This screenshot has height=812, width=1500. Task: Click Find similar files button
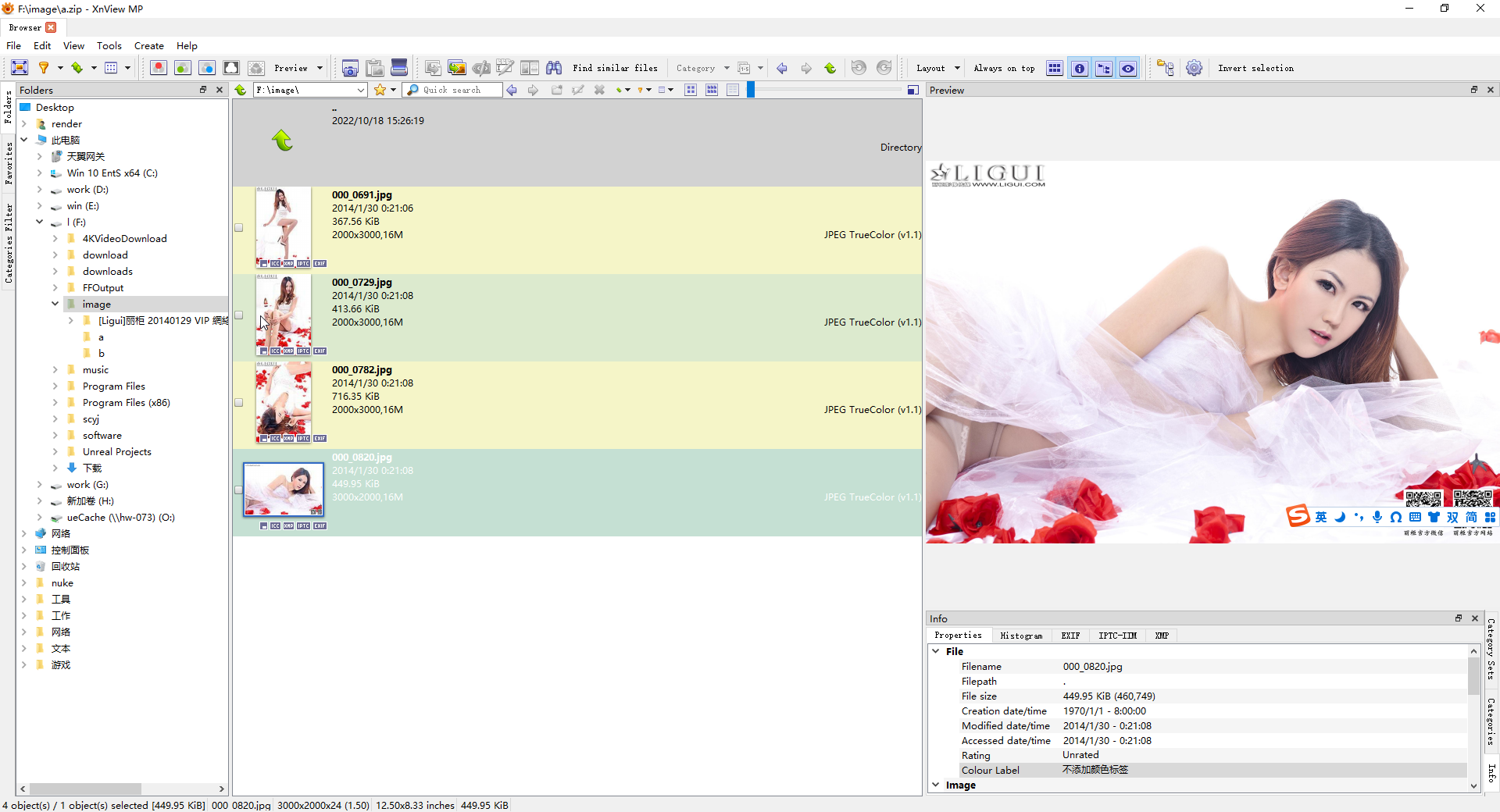(x=615, y=69)
